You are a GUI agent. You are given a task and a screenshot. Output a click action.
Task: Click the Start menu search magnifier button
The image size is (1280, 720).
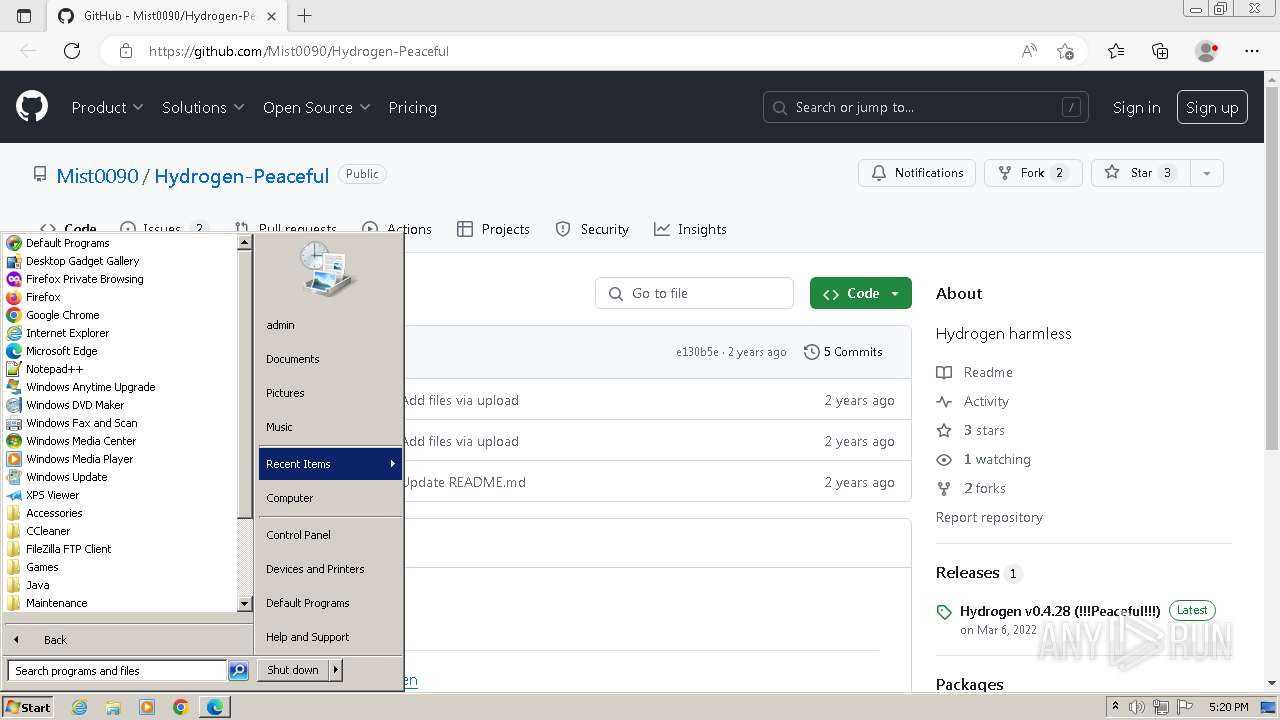pos(238,671)
